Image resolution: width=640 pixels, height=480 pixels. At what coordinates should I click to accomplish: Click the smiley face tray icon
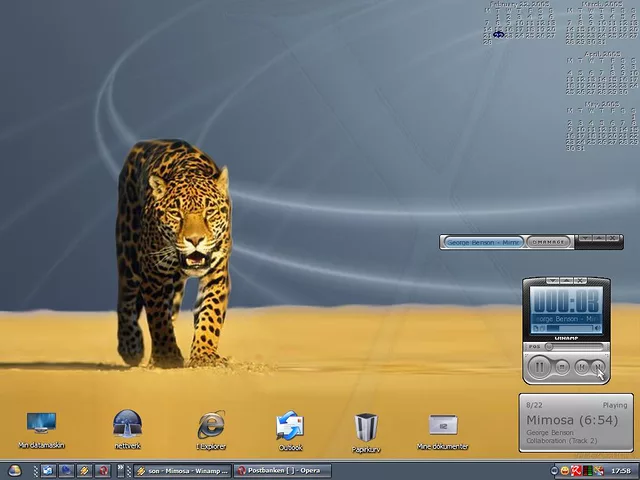[x=566, y=470]
